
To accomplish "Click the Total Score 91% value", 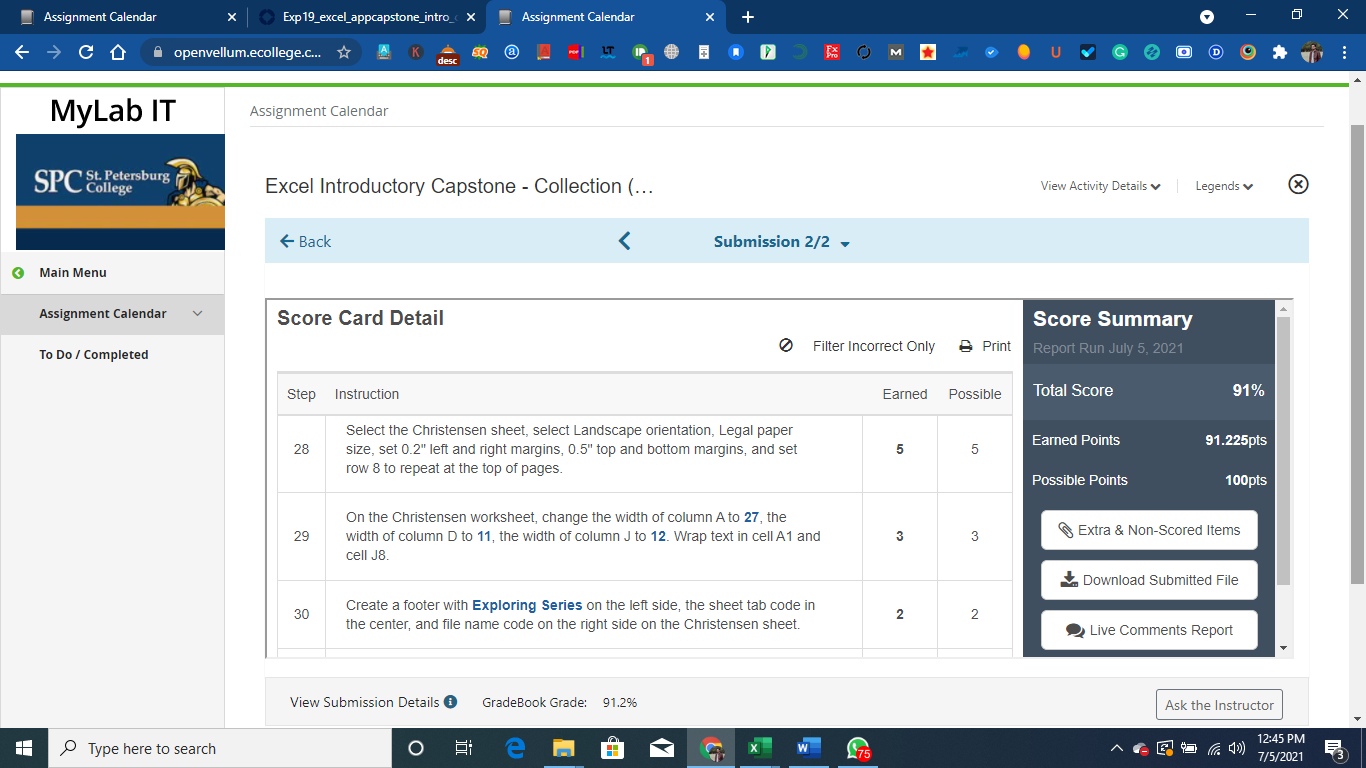I will pos(1248,390).
